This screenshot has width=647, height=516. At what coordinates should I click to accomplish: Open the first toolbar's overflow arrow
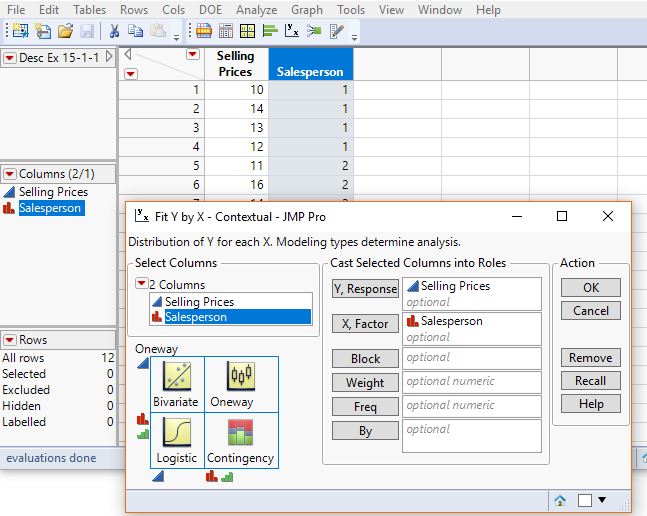pos(176,38)
